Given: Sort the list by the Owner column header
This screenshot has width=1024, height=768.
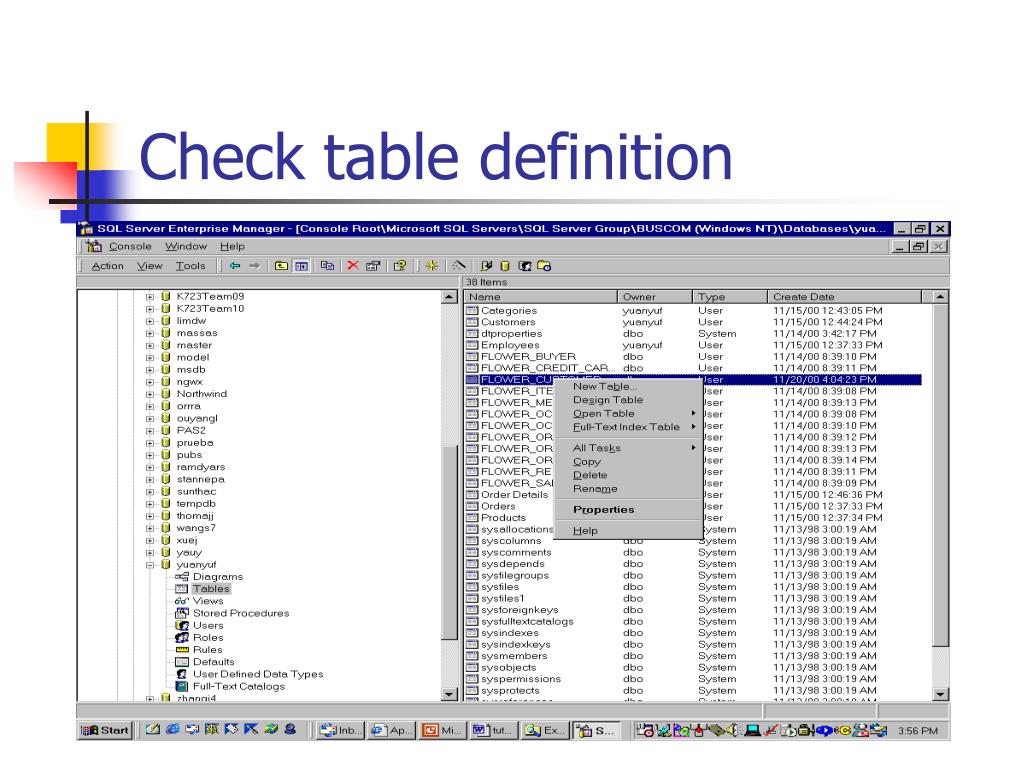Looking at the screenshot, I should [x=654, y=296].
